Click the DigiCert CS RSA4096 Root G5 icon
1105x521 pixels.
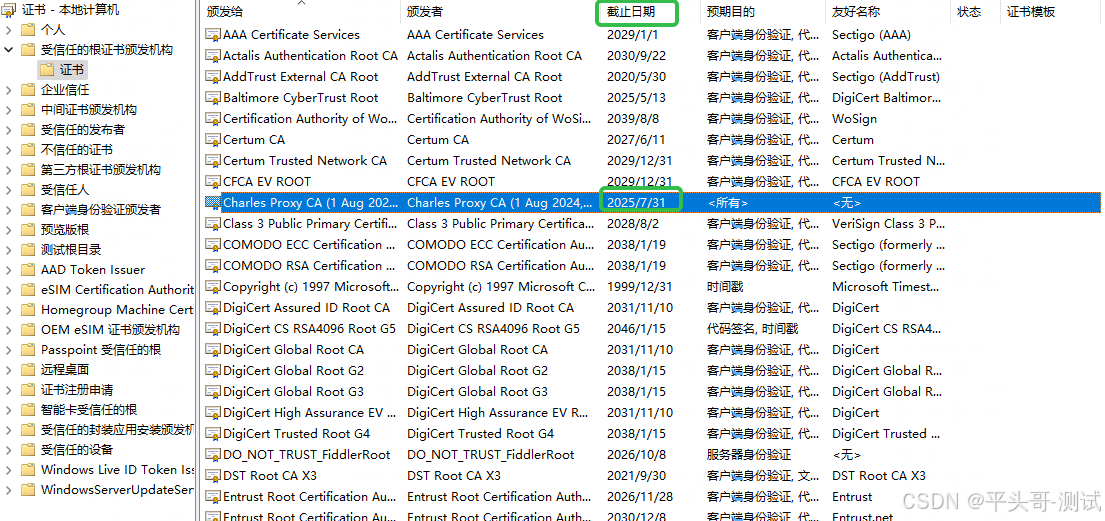click(213, 329)
